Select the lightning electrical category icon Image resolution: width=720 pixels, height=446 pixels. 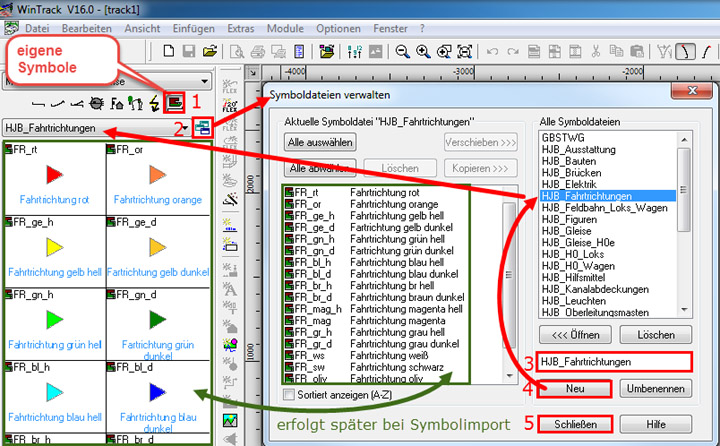click(x=155, y=104)
